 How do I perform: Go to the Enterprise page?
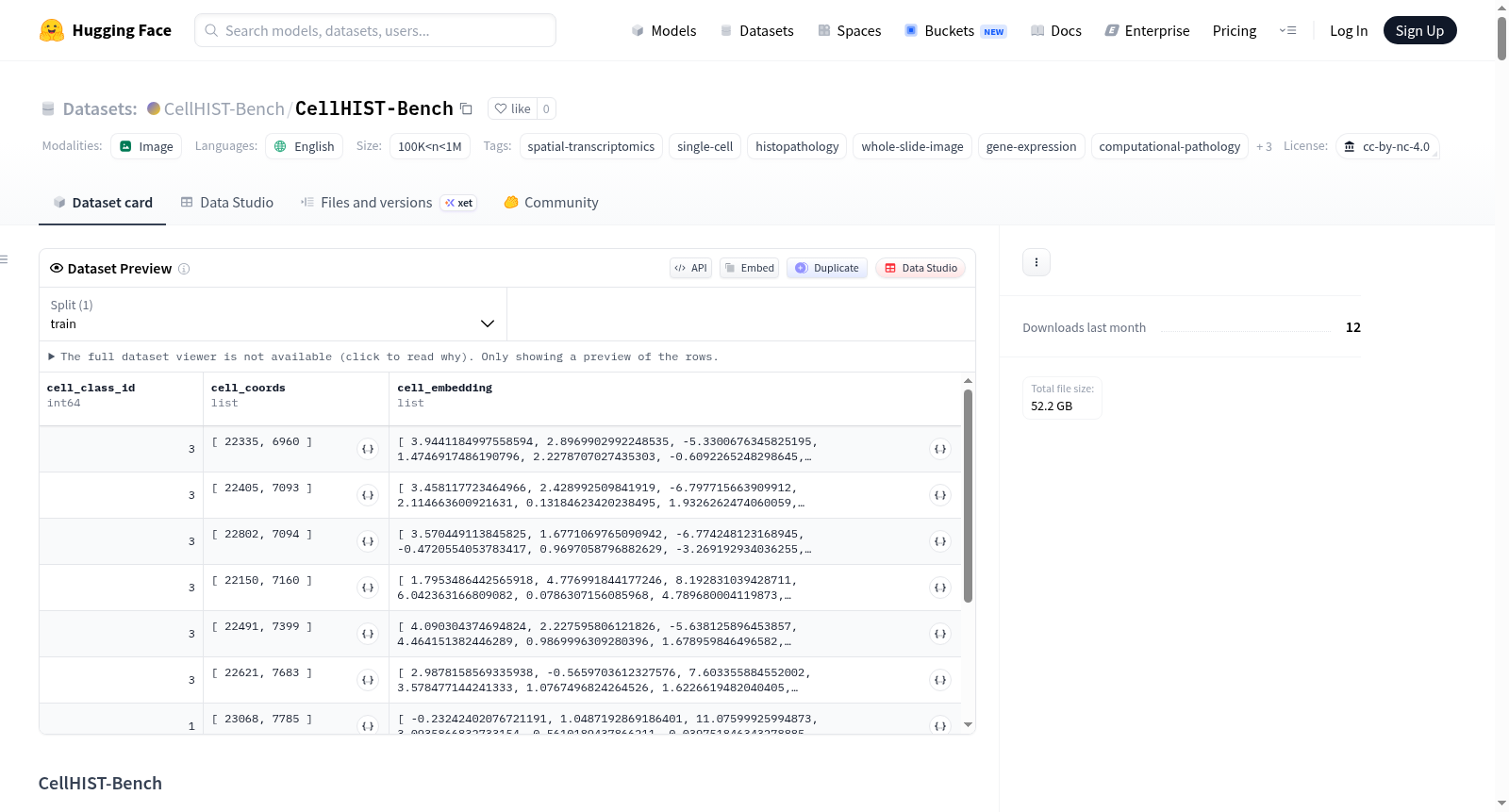(1147, 30)
